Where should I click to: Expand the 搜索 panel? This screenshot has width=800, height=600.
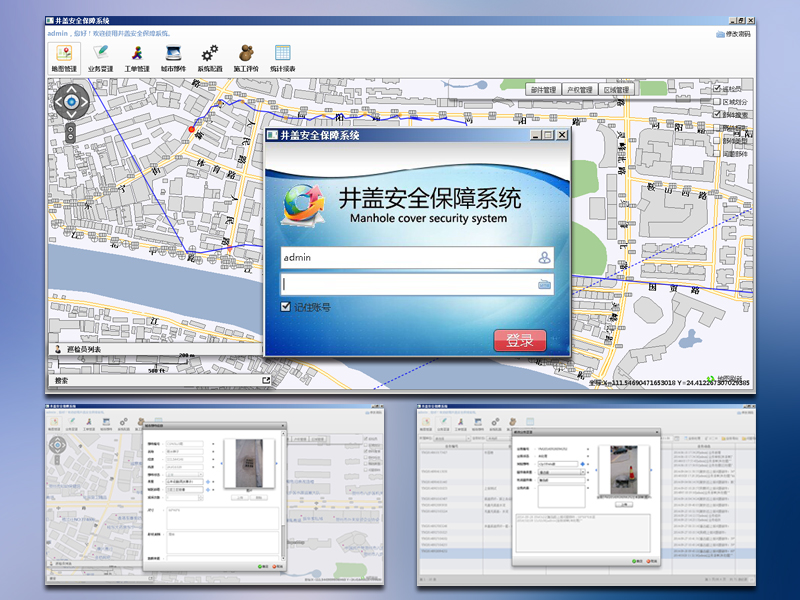[x=160, y=380]
